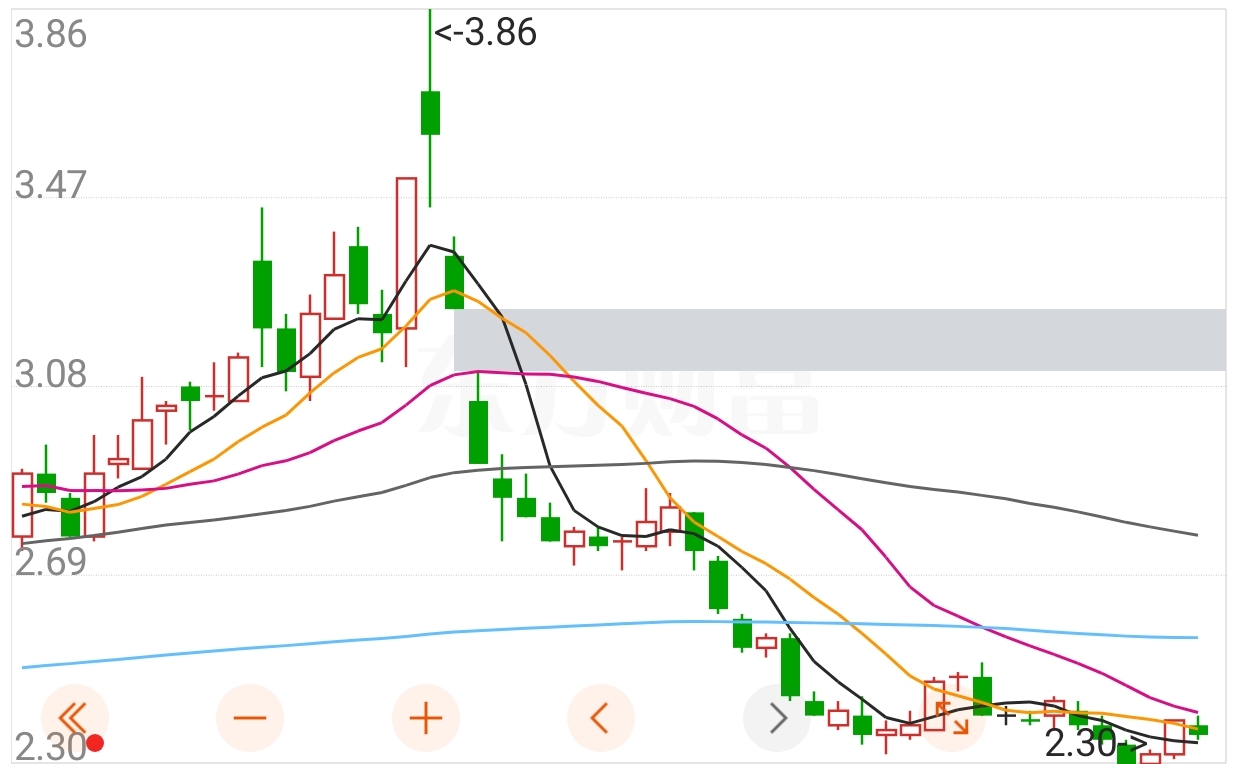Tap the double-left-arrow jump-to-earliest icon
Image resolution: width=1238 pixels, height=764 pixels.
coord(74,717)
